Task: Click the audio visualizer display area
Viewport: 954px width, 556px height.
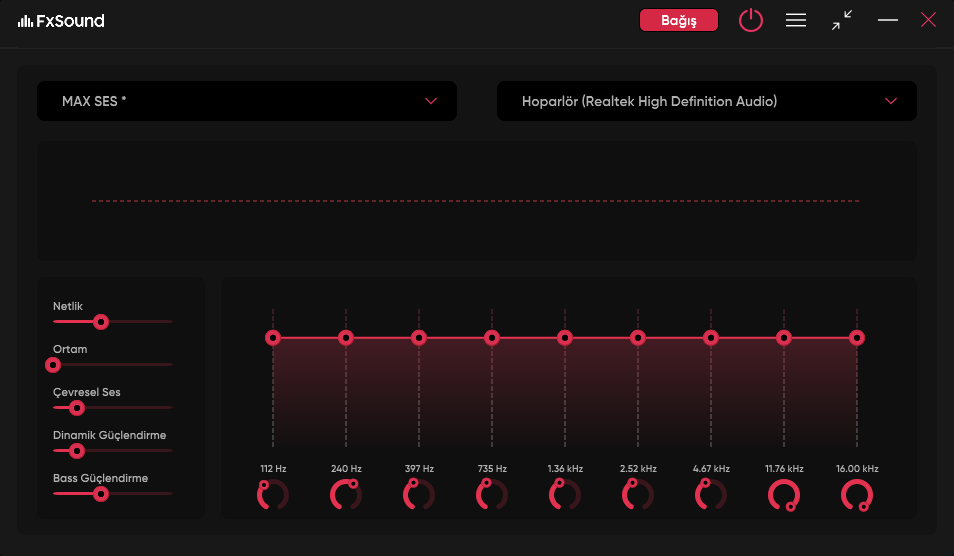Action: [x=477, y=201]
